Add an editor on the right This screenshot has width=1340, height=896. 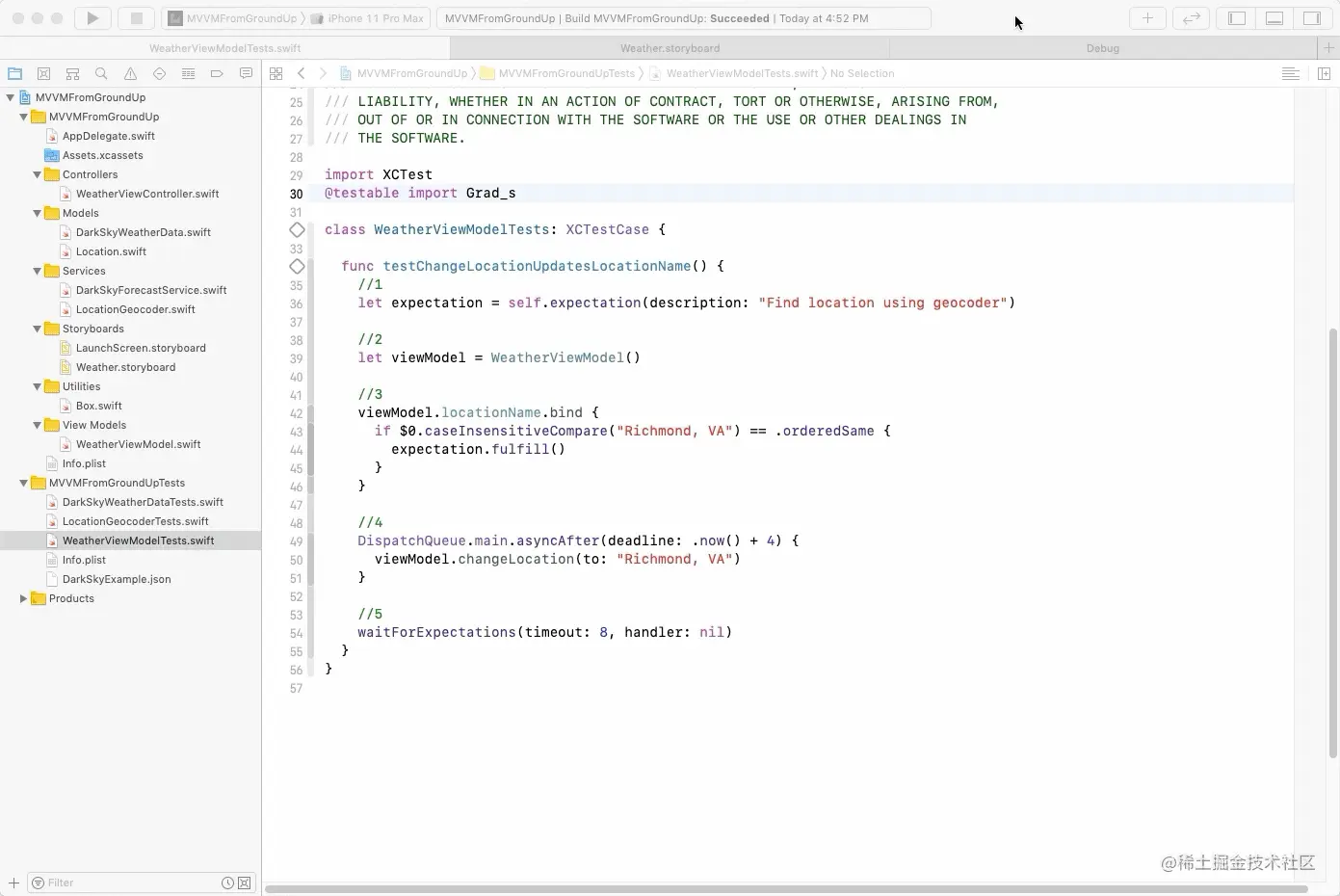[x=1324, y=73]
